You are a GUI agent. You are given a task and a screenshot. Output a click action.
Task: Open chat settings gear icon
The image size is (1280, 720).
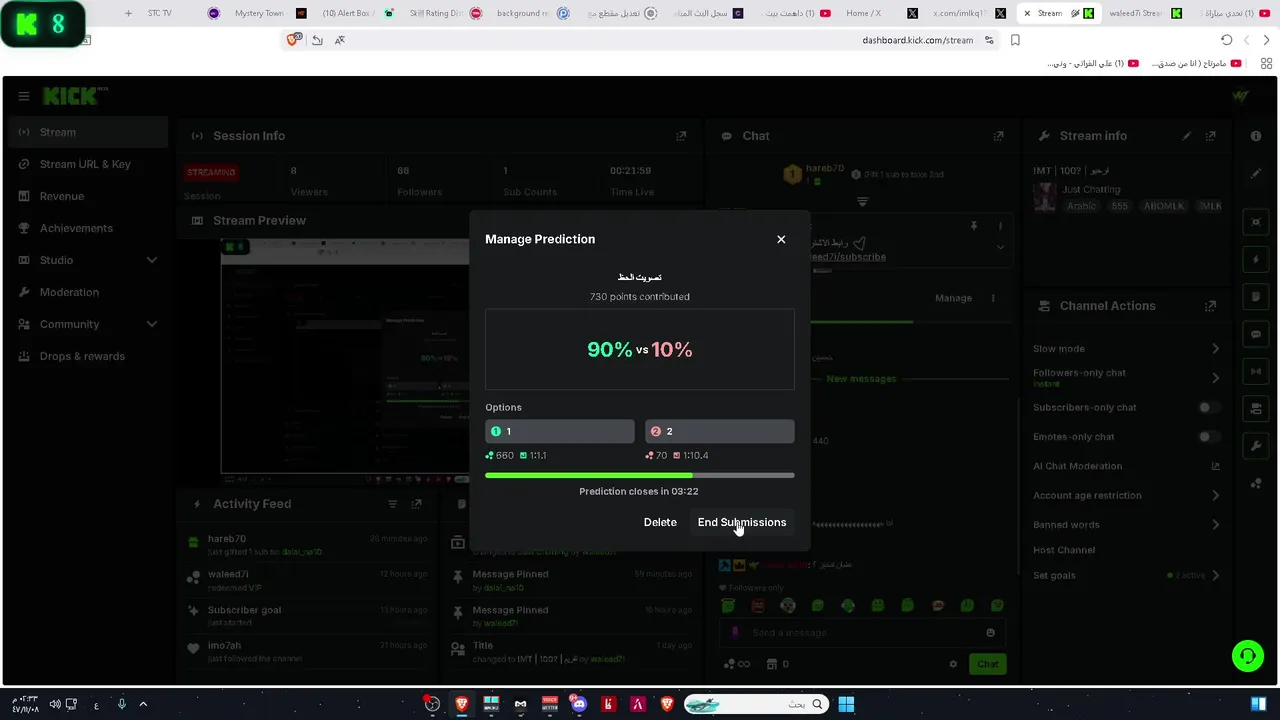[953, 664]
